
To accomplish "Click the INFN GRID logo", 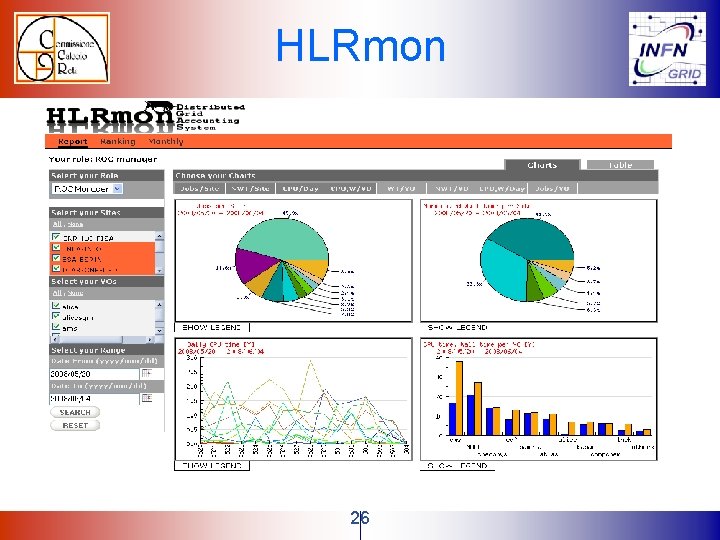I will (x=667, y=49).
